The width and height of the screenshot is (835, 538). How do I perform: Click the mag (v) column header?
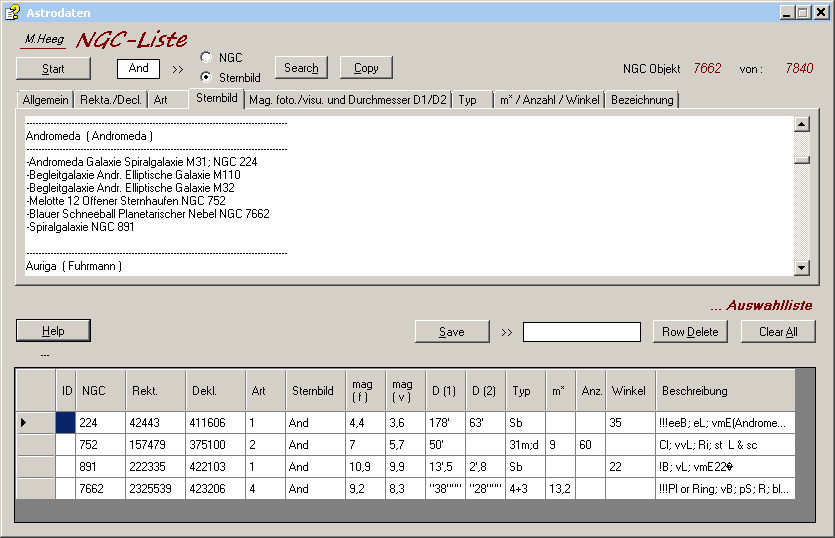click(x=406, y=390)
